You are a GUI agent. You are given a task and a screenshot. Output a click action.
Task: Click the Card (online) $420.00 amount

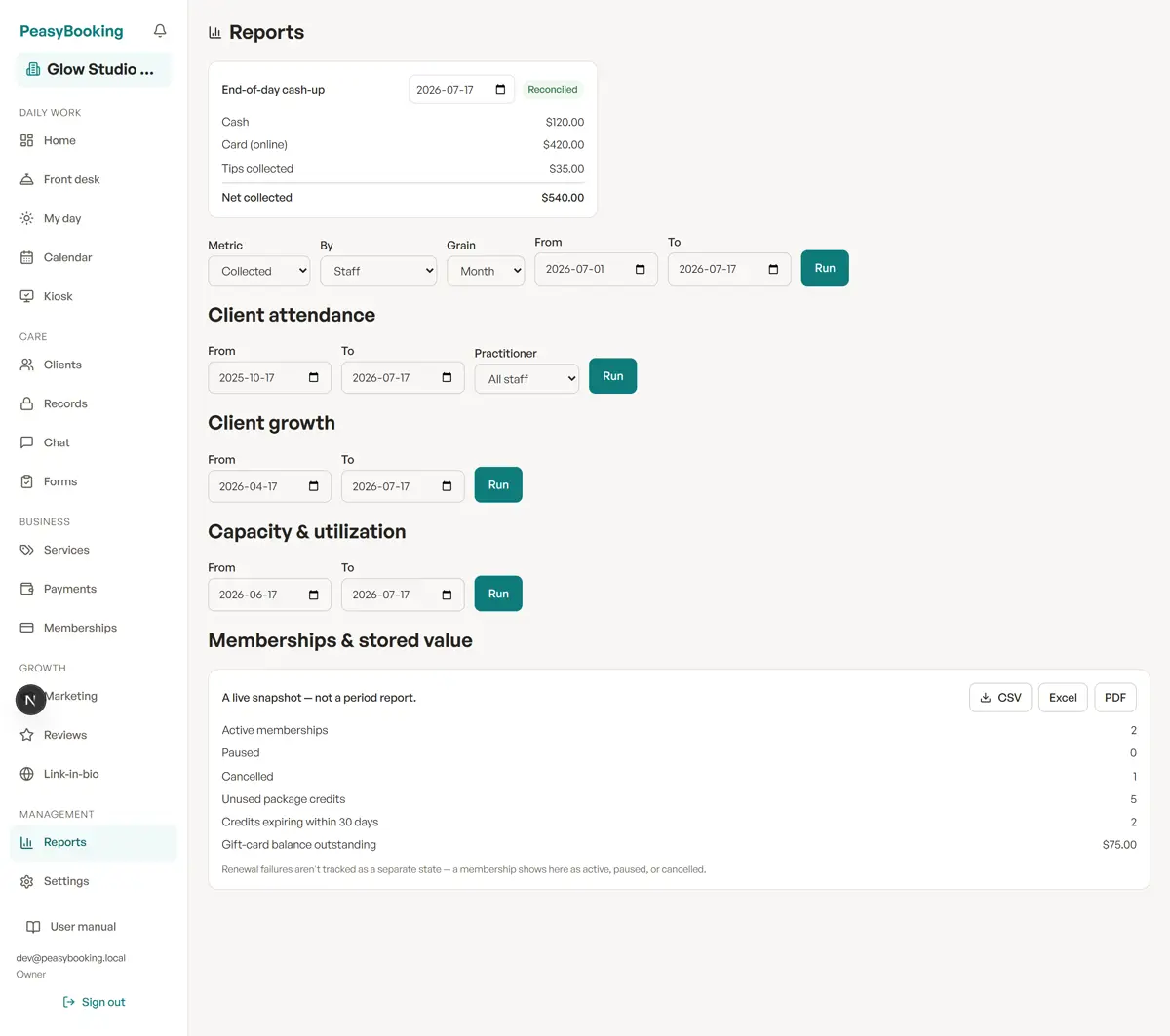[x=564, y=145]
